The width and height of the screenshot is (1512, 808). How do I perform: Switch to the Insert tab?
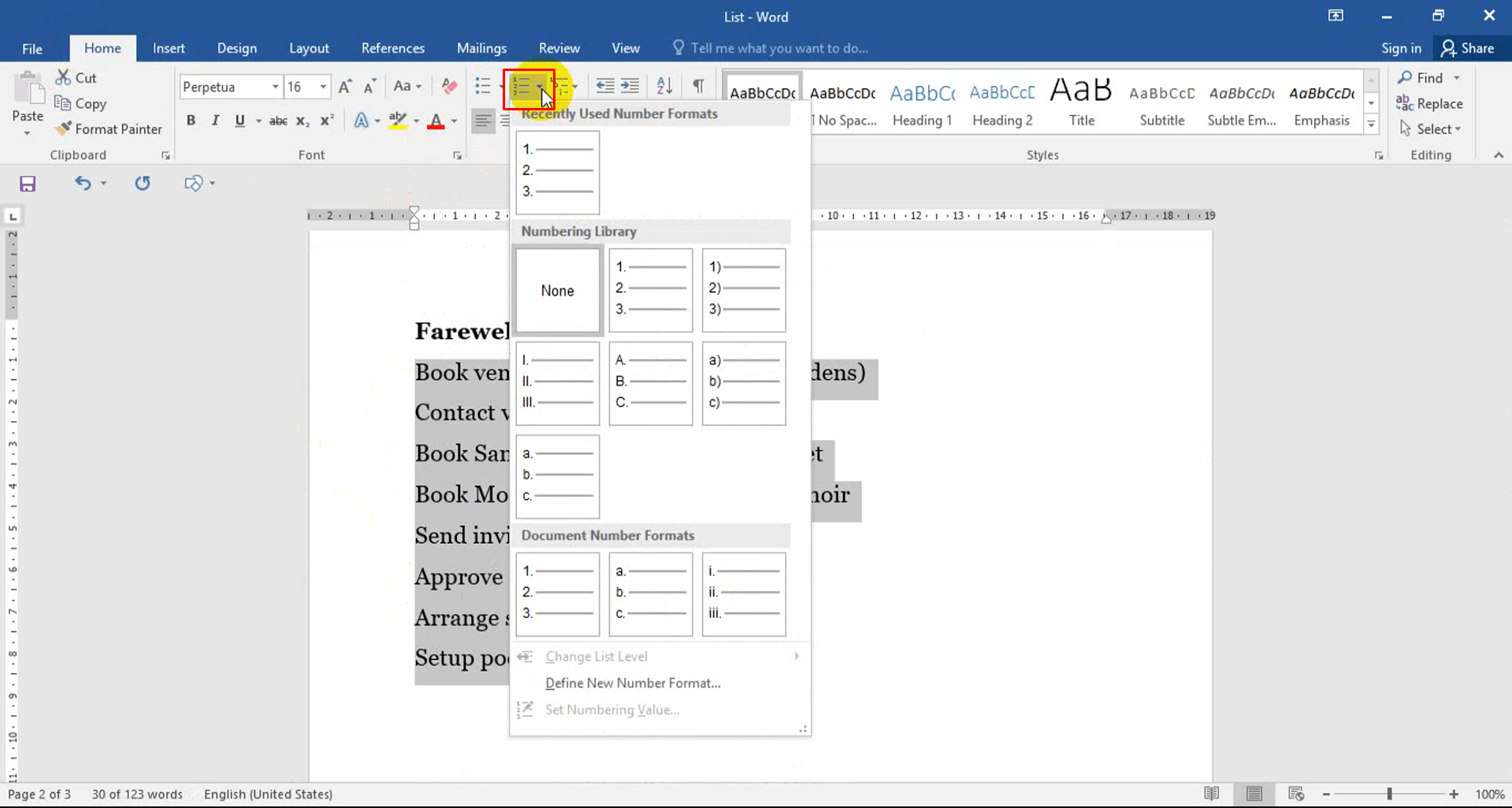tap(169, 48)
